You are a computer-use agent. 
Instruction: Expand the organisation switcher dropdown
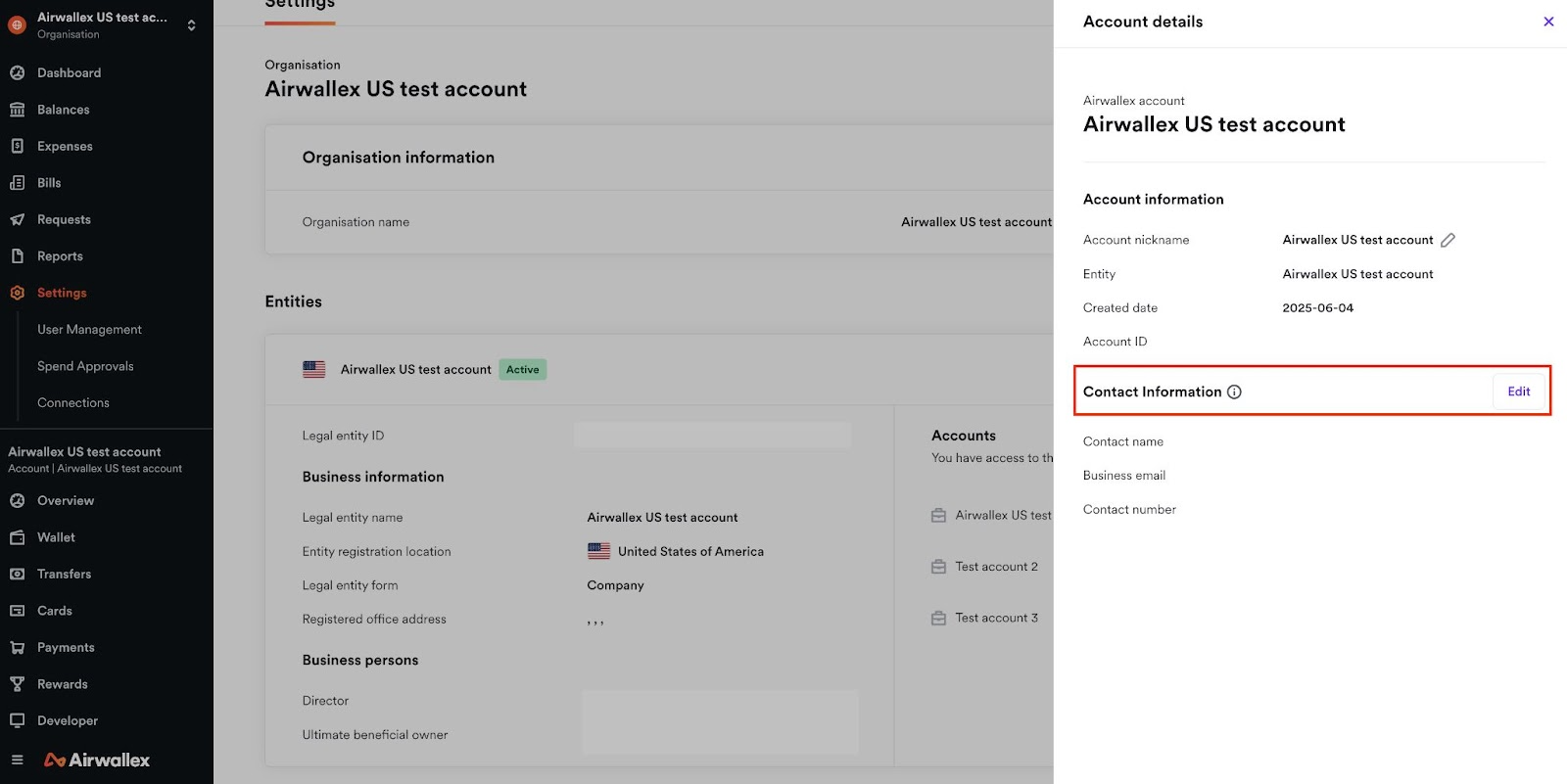[191, 25]
